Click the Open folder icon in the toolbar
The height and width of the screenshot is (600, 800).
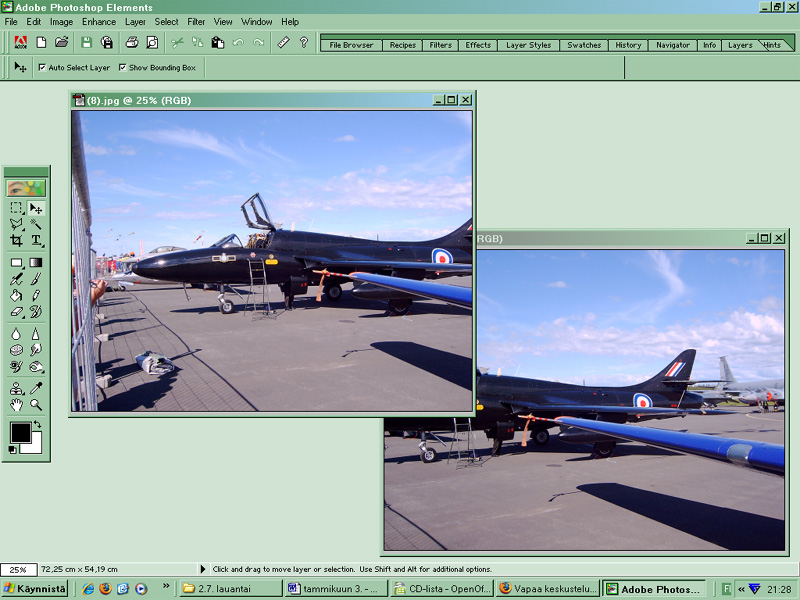coord(62,42)
